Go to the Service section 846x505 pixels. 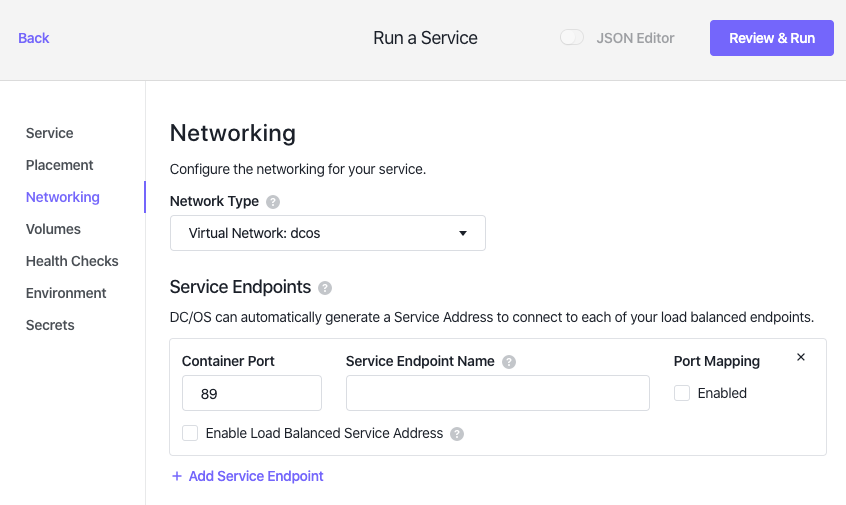50,133
